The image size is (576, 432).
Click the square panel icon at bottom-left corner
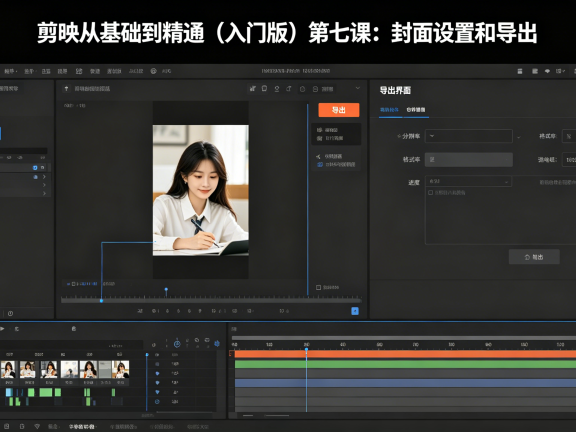click(x=7, y=426)
